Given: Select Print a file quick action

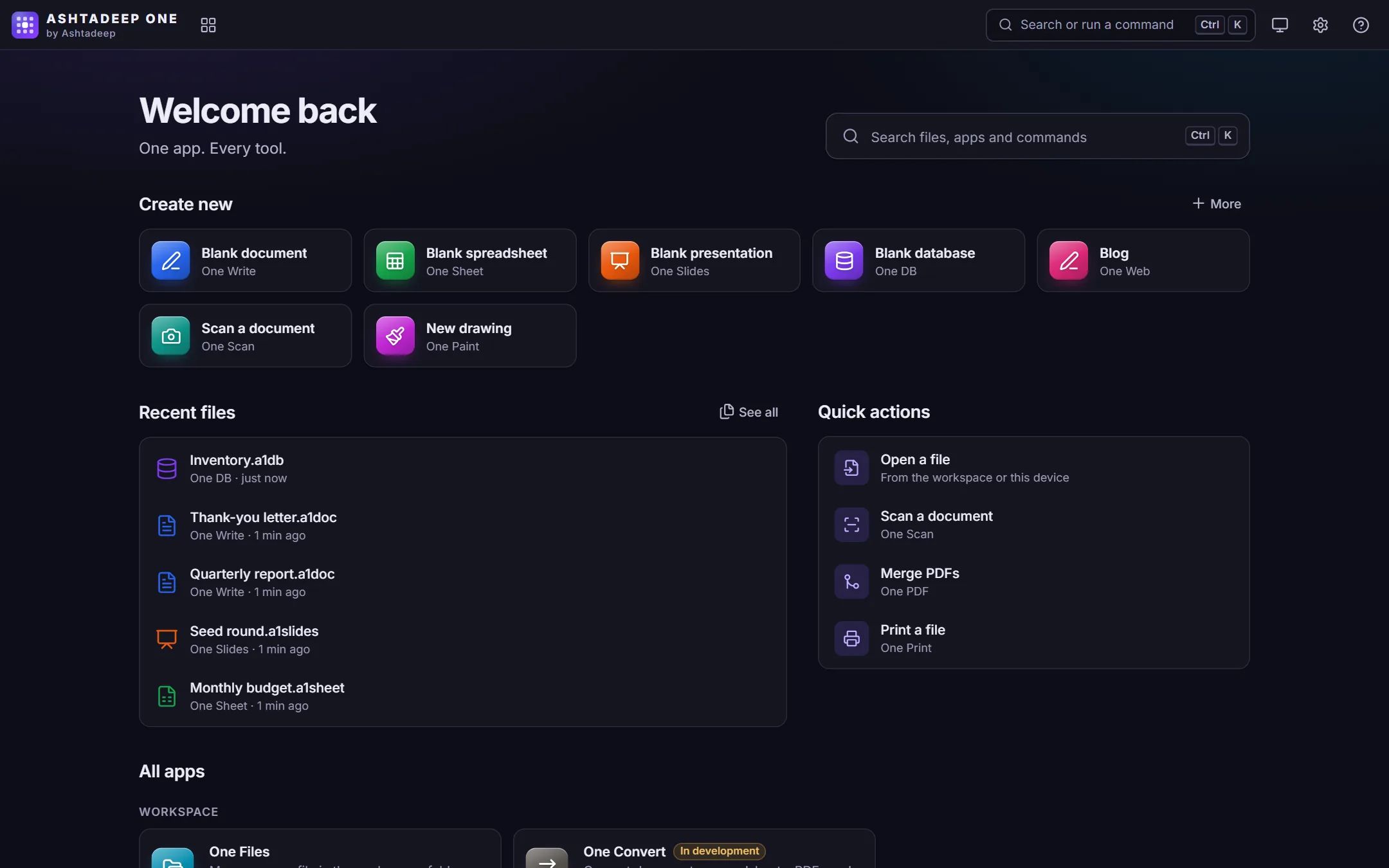Looking at the screenshot, I should tap(1033, 638).
